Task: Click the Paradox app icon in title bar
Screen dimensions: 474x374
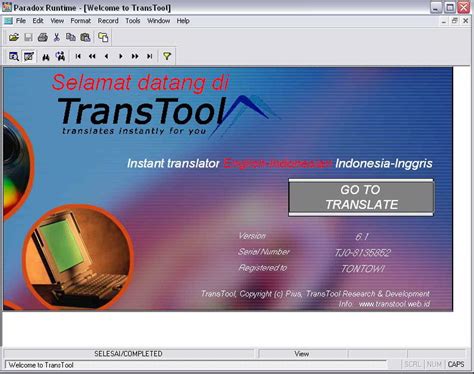Action: click(6, 7)
